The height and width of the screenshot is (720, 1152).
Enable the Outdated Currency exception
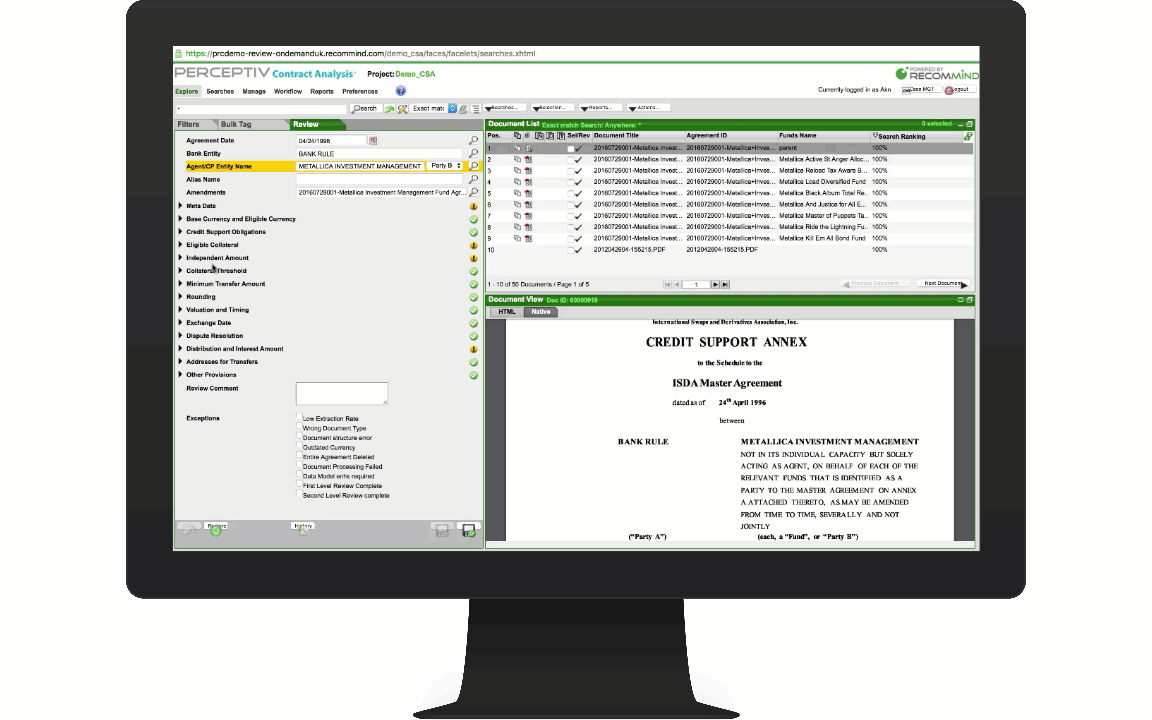(x=299, y=445)
